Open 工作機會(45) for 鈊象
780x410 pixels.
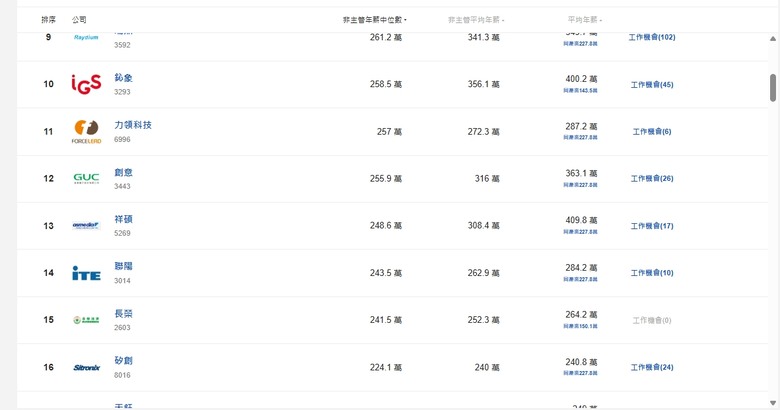pyautogui.click(x=652, y=85)
